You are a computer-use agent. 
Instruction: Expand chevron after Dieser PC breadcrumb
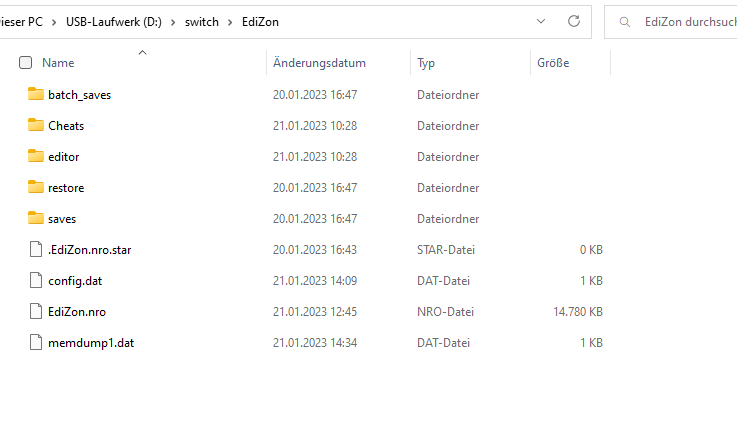click(54, 22)
